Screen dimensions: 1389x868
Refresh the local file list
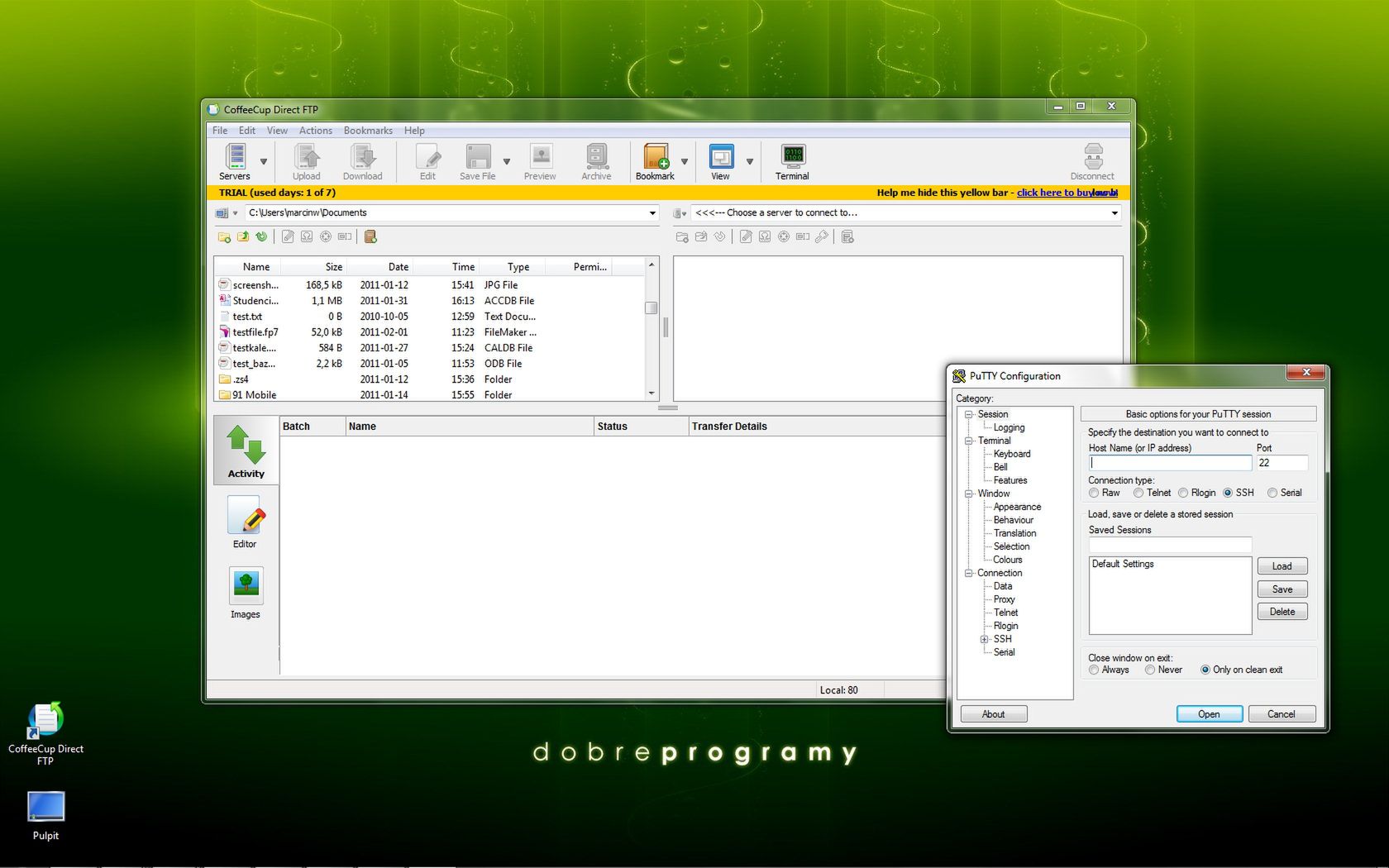pos(262,237)
